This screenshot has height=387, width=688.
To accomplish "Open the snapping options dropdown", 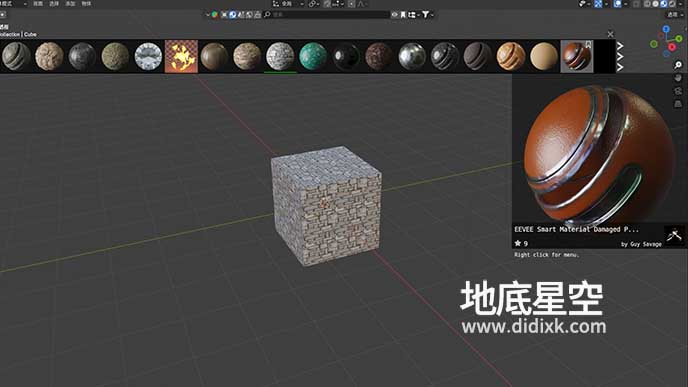I will click(x=337, y=4).
